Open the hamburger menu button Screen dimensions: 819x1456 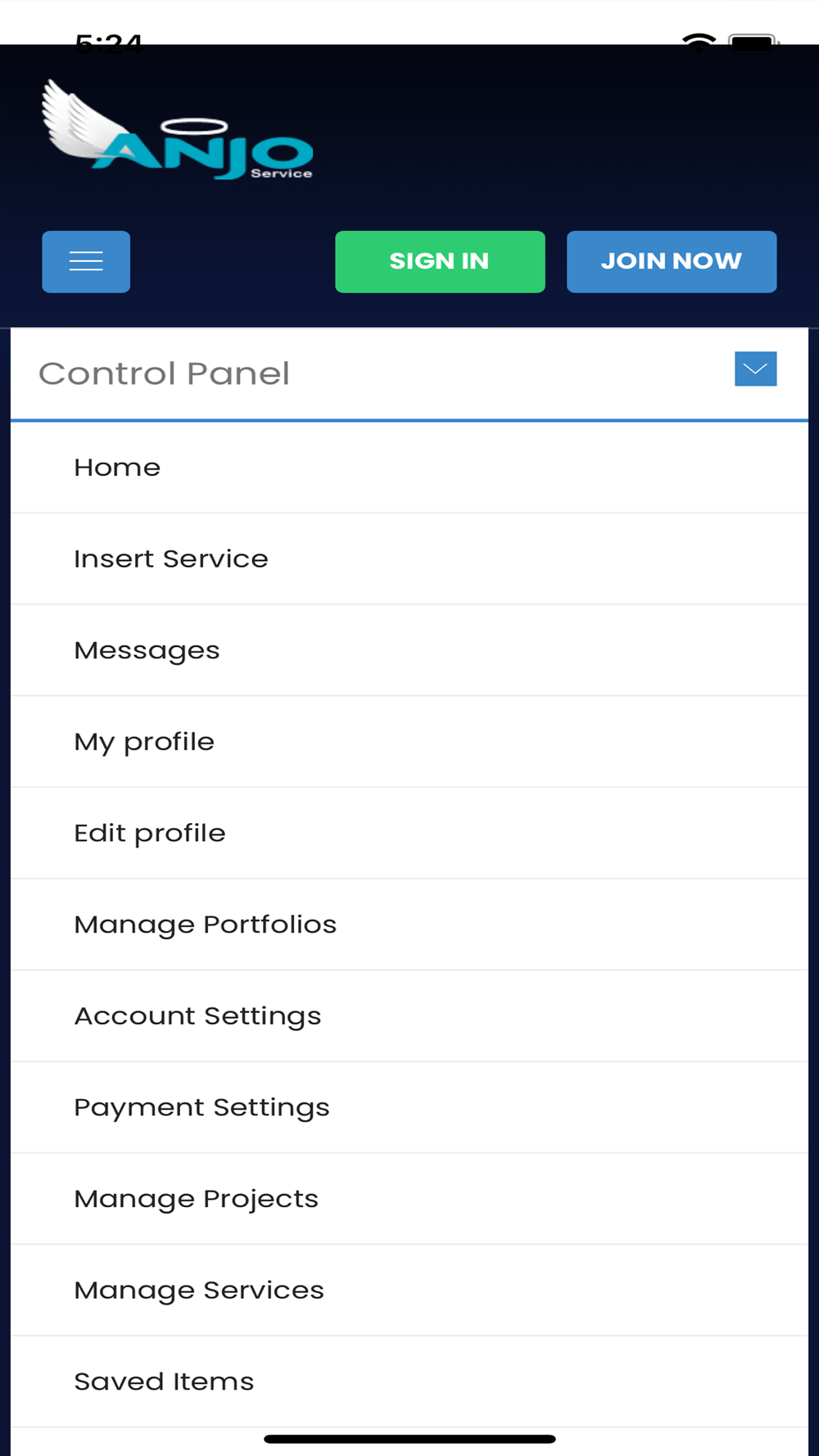point(86,261)
